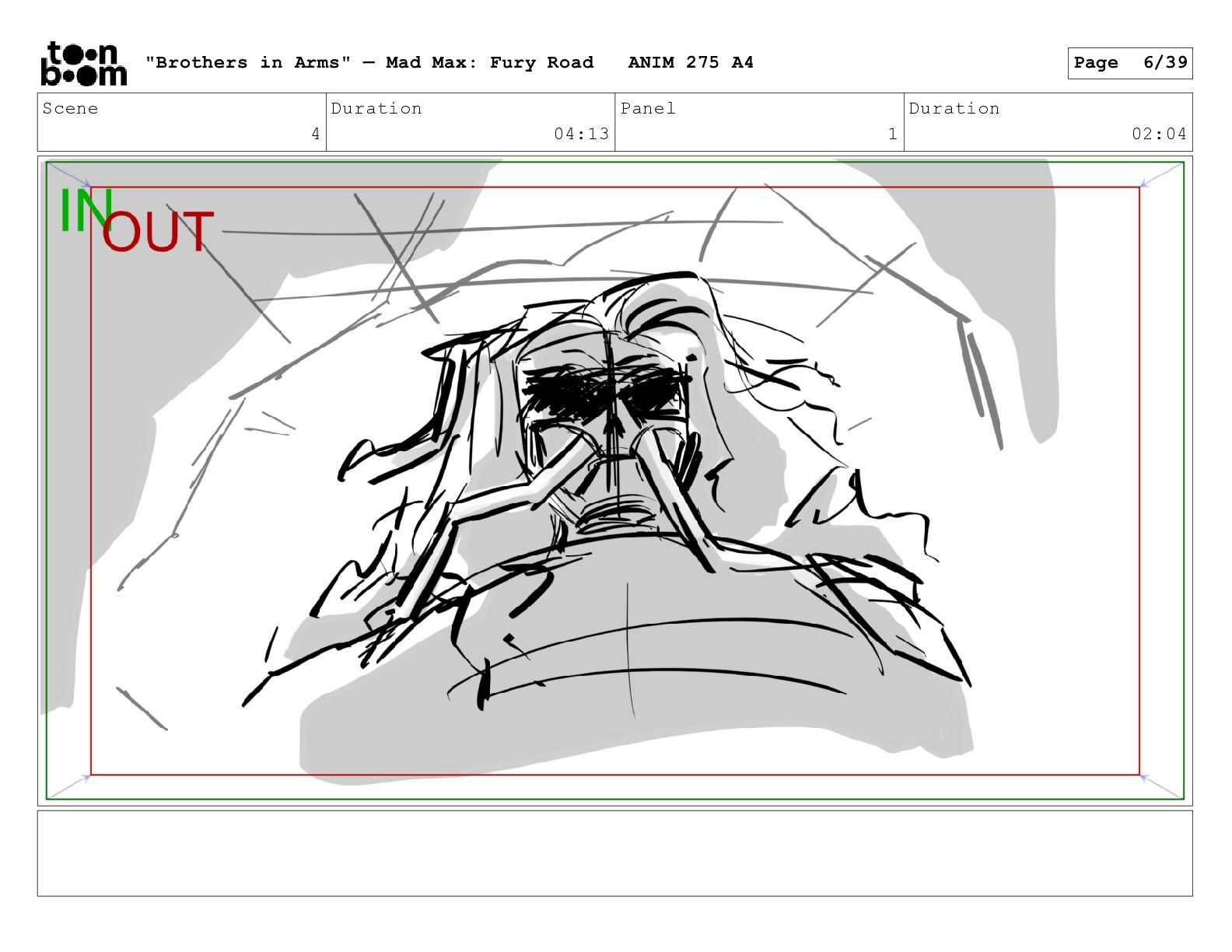1232x952 pixels.
Task: Click the Toon Boom logo
Action: click(83, 63)
